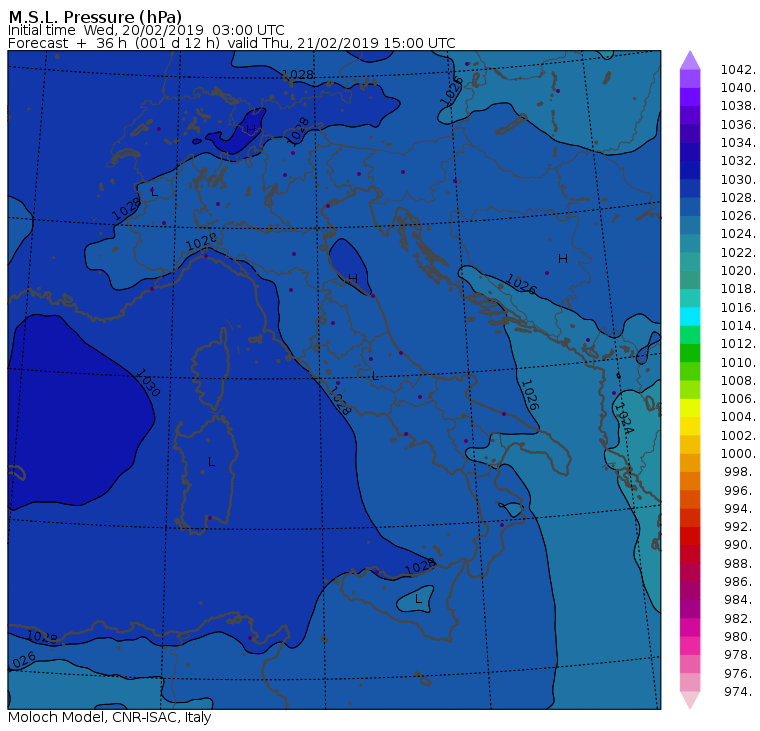Click the H high marker over the Alps
Screen dimensions: 760x731
[x=251, y=129]
